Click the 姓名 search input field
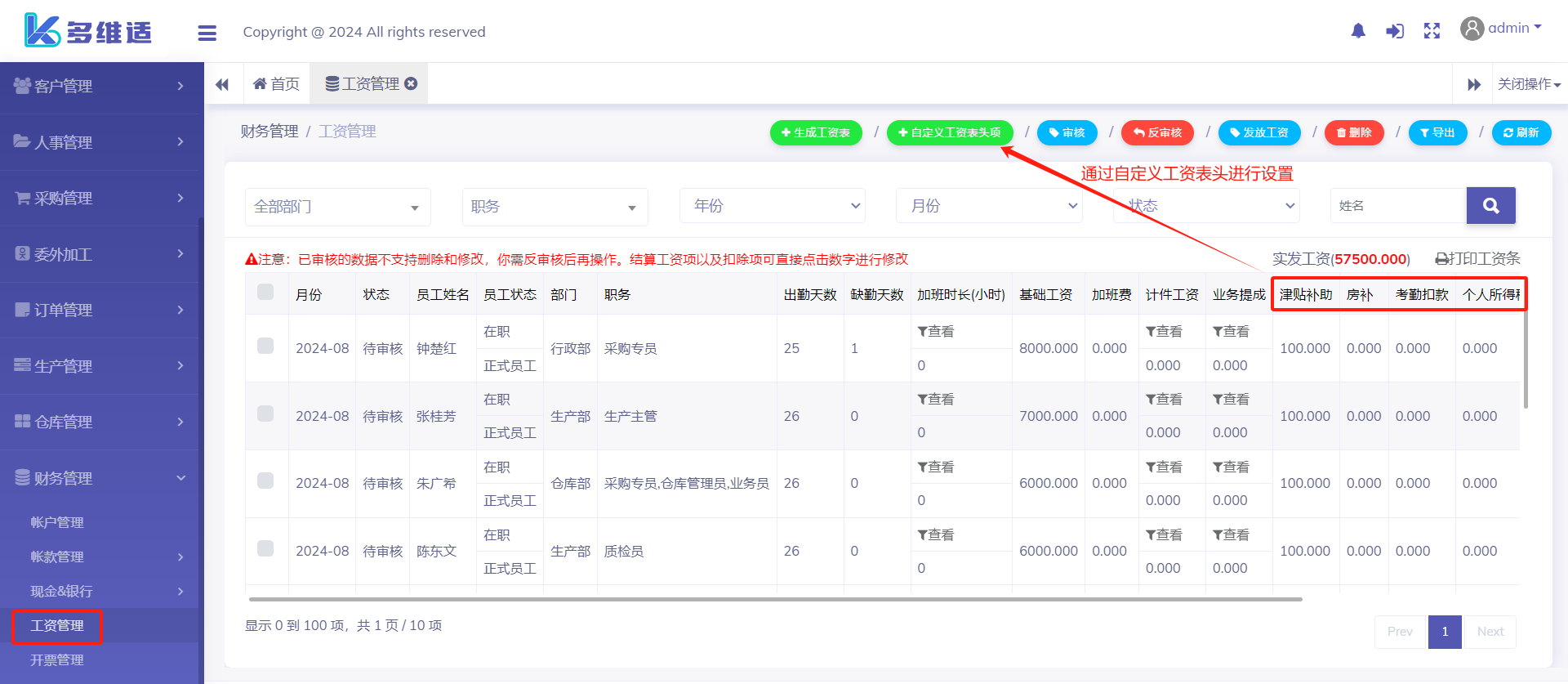The width and height of the screenshot is (1568, 684). point(1397,206)
